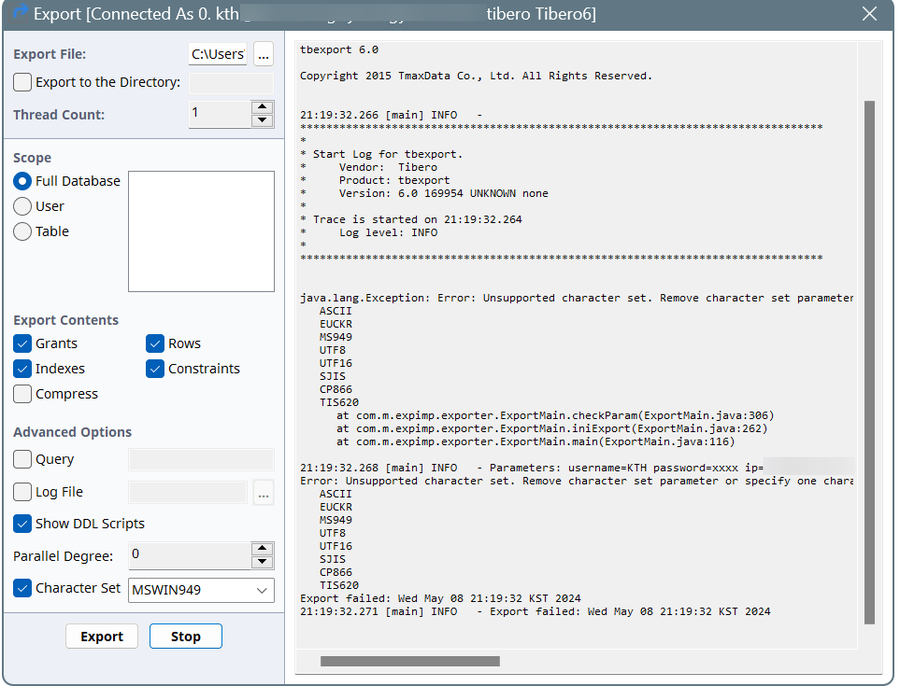Click the Stop button
Image resolution: width=900 pixels, height=686 pixels.
pos(185,637)
